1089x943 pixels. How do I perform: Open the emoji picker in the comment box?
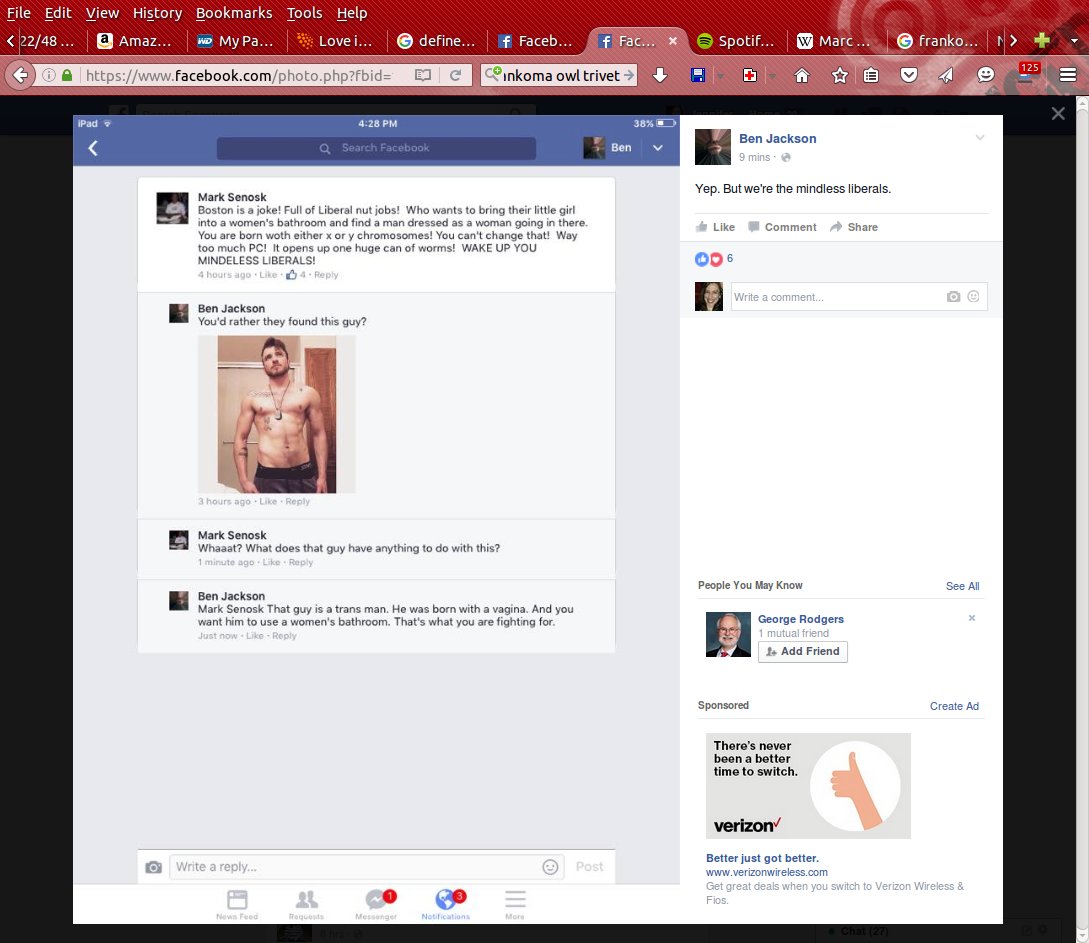pos(973,297)
